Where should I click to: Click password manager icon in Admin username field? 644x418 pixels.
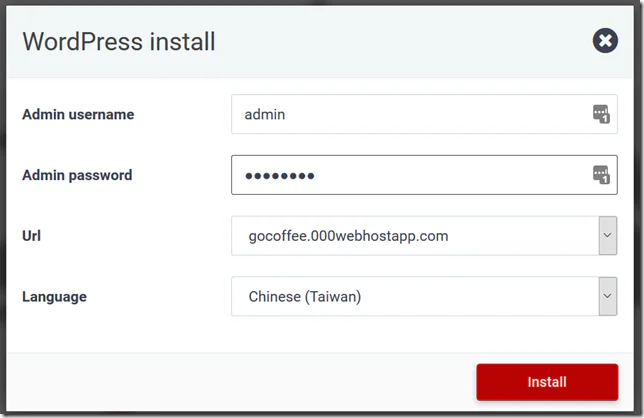coord(601,114)
